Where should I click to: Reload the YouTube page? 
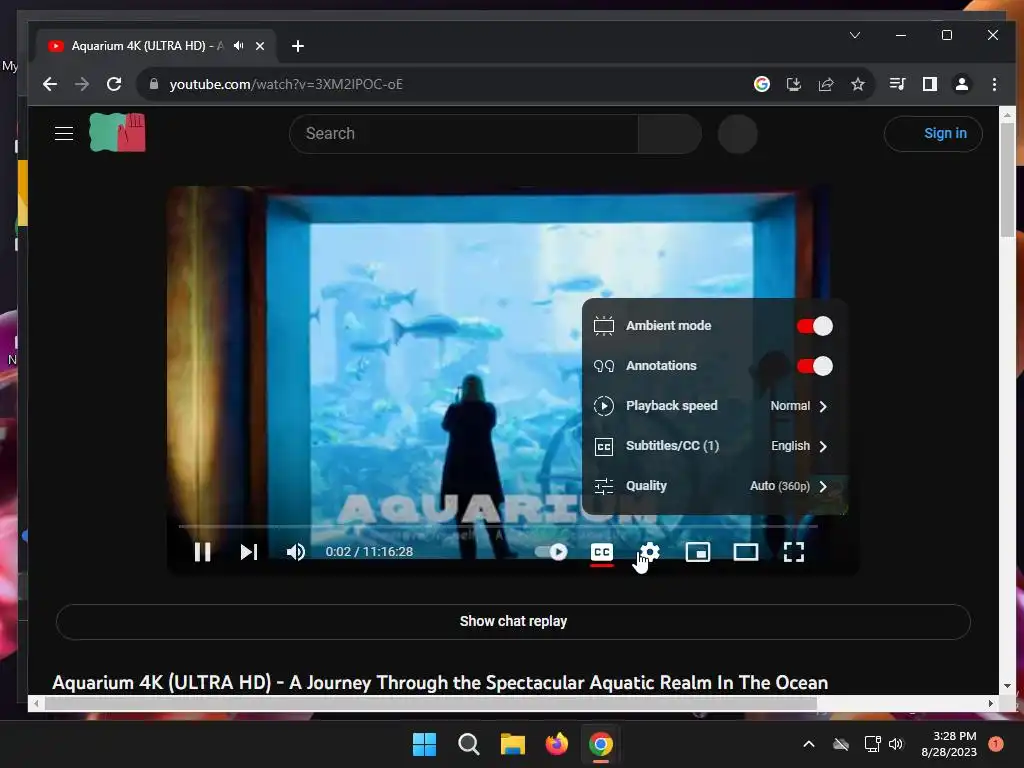click(114, 84)
